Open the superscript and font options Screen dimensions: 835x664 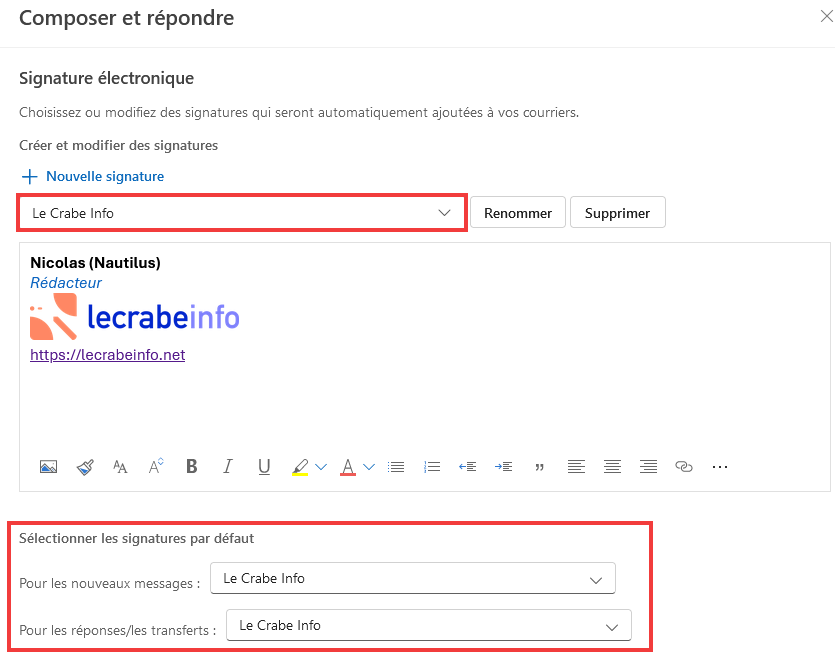pos(156,466)
